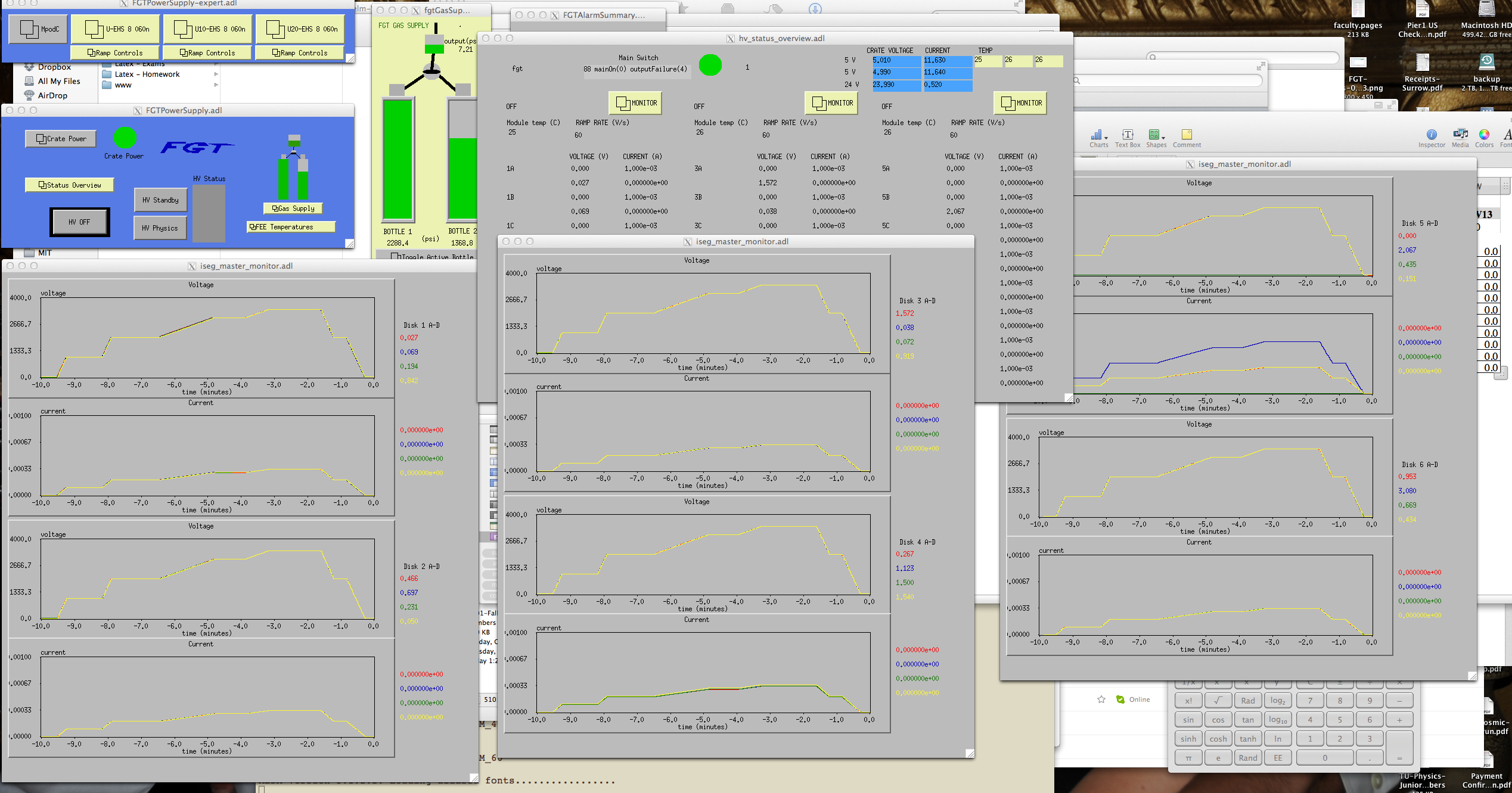Open the MpodC related display button
Image resolution: width=1512 pixels, height=793 pixels.
tap(38, 29)
